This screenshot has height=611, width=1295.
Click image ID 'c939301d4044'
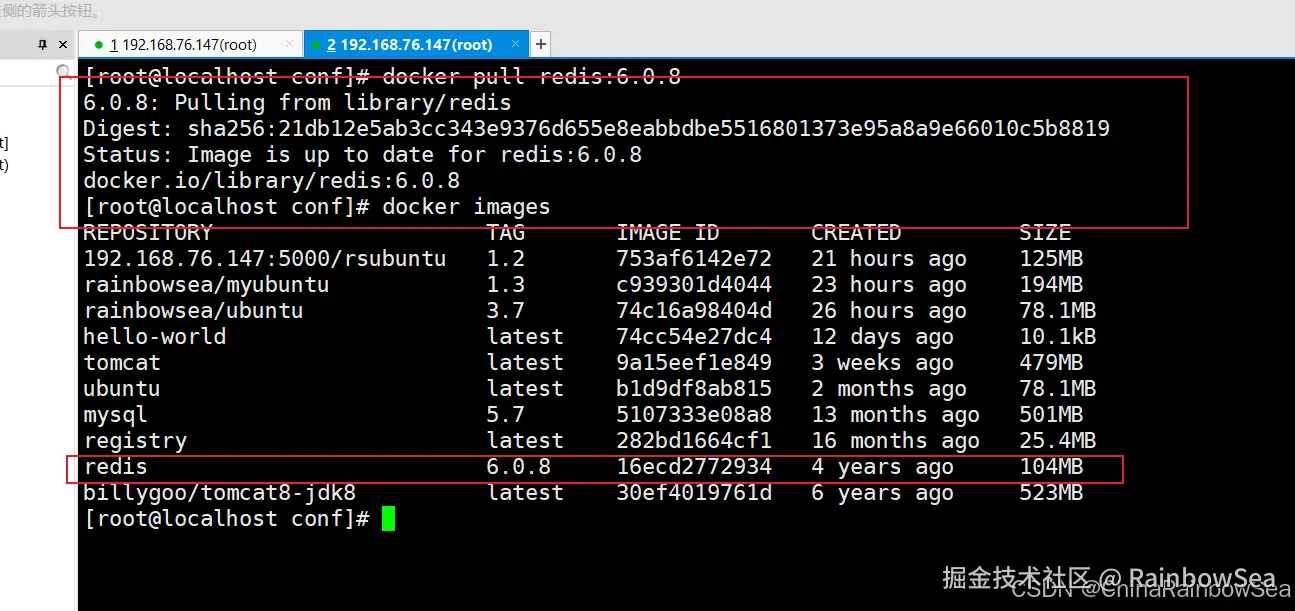[x=694, y=284]
